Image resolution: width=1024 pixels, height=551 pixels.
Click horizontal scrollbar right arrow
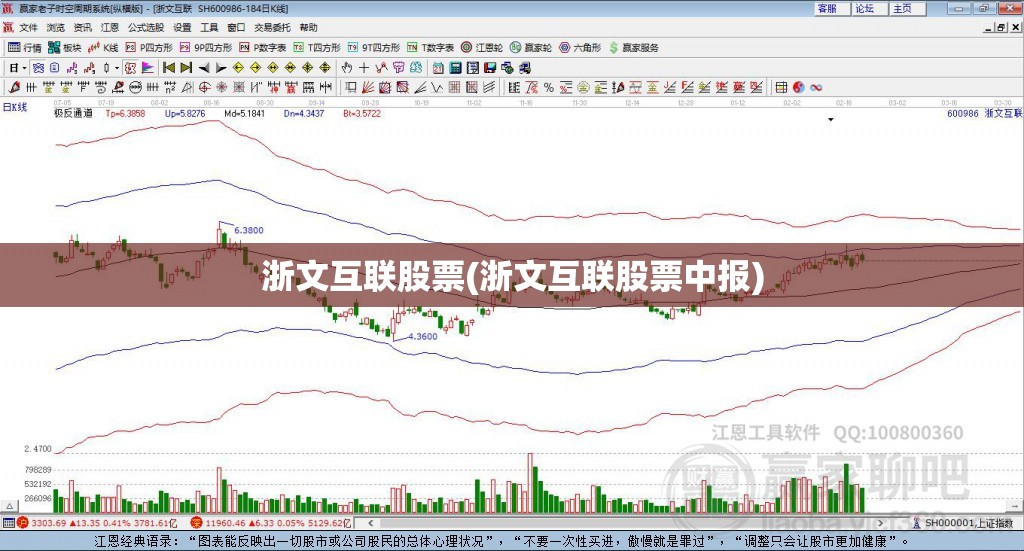click(x=880, y=523)
